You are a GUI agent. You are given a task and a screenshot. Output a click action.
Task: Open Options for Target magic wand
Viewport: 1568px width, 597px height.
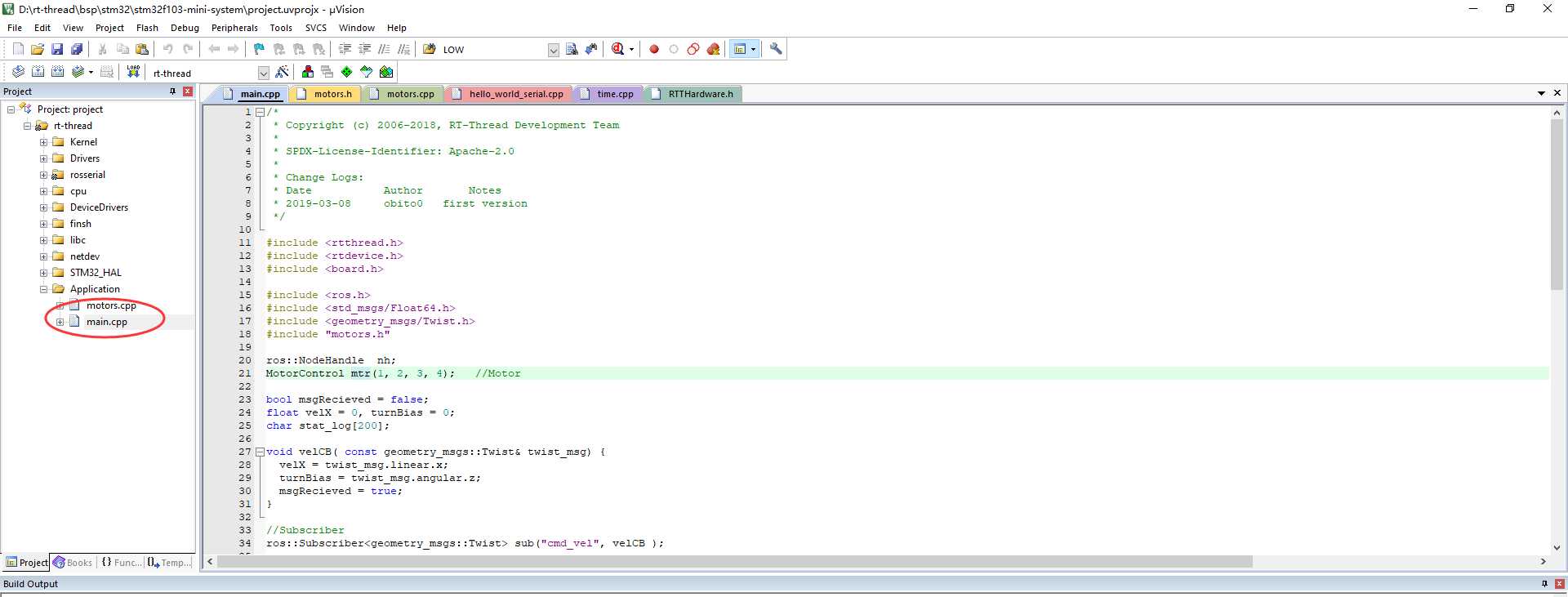click(x=282, y=72)
